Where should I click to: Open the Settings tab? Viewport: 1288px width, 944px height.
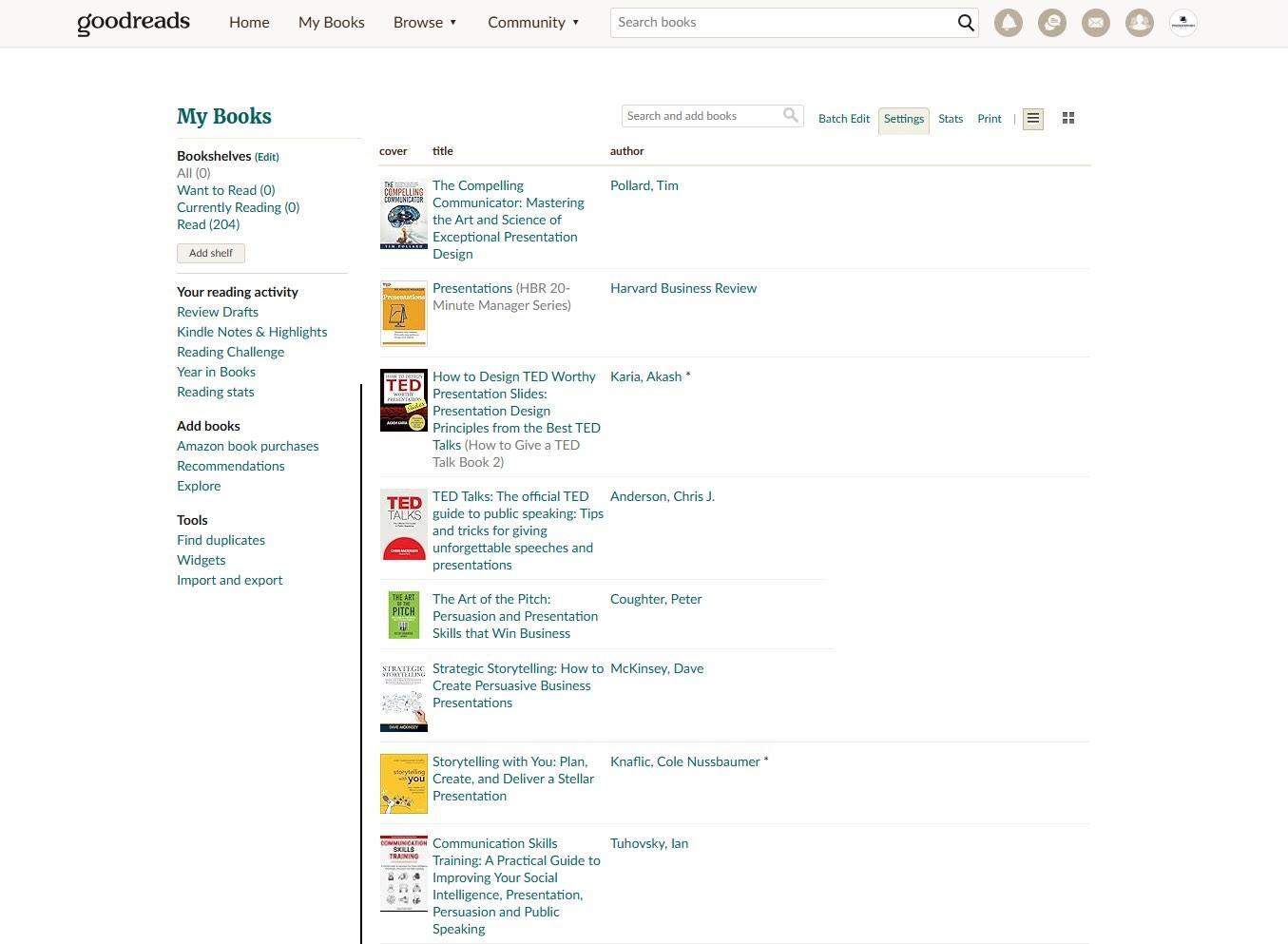903,119
